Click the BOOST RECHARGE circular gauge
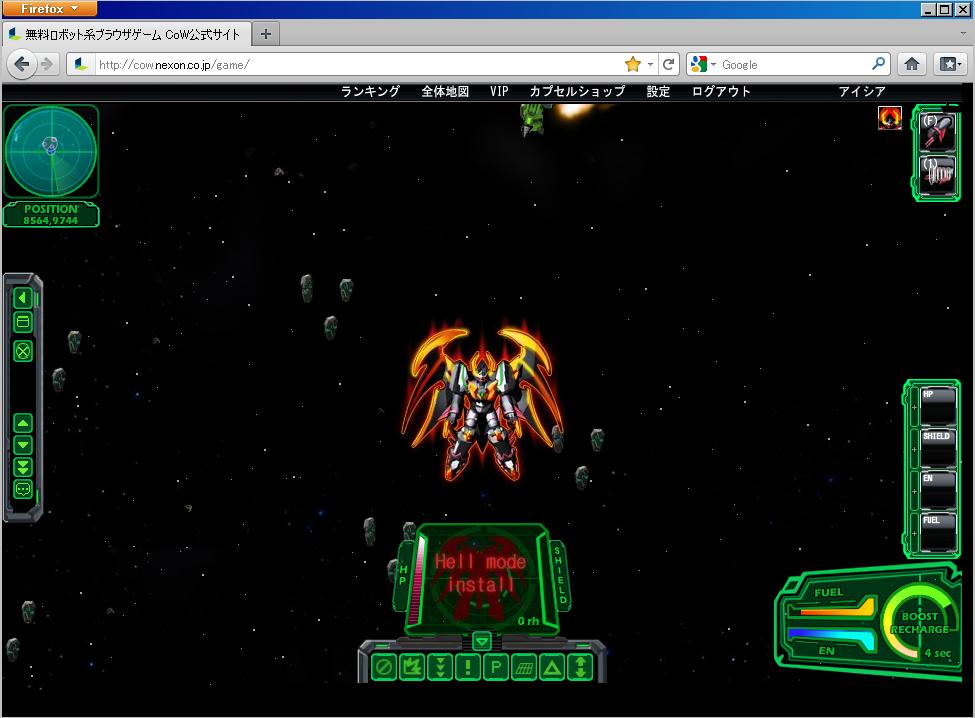 [x=919, y=622]
